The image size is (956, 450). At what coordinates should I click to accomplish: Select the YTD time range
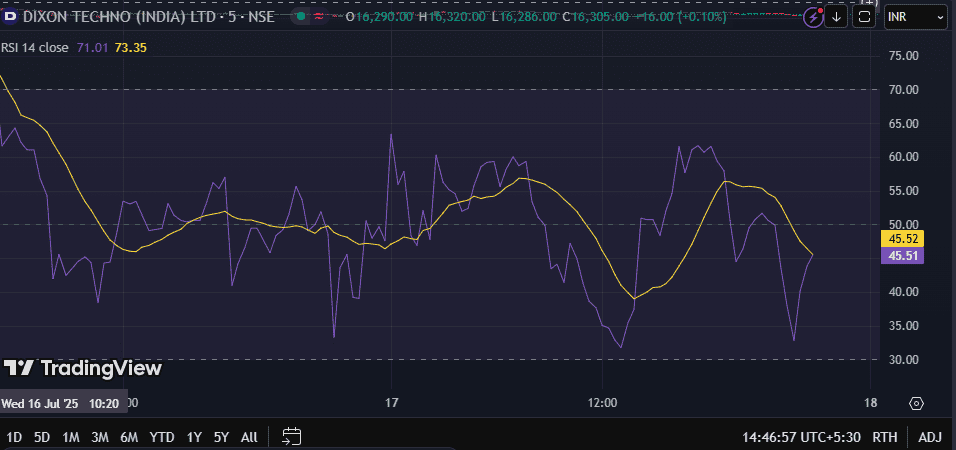tap(162, 437)
